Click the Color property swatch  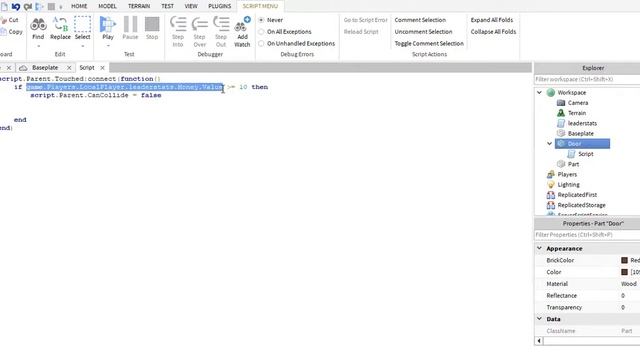click(624, 272)
